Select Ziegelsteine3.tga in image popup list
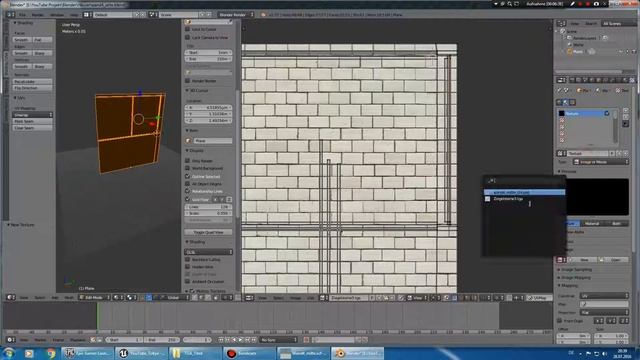This screenshot has height=360, width=640. [x=524, y=199]
